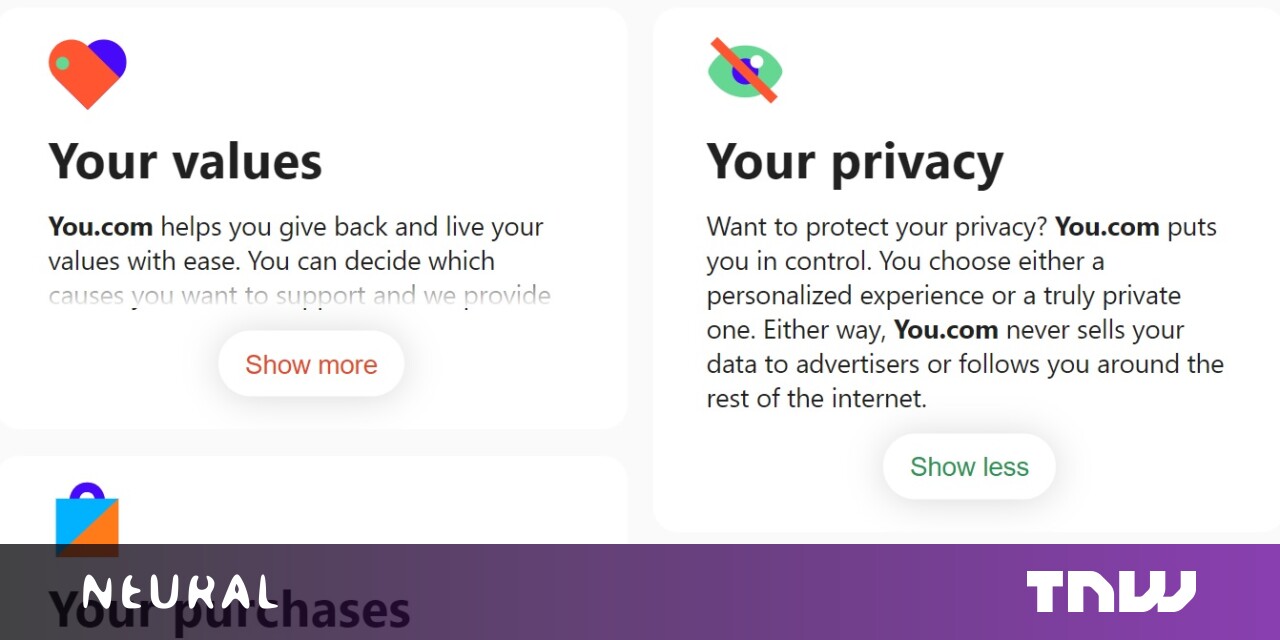
Task: Click the purple gradient banner bar
Action: [640, 592]
